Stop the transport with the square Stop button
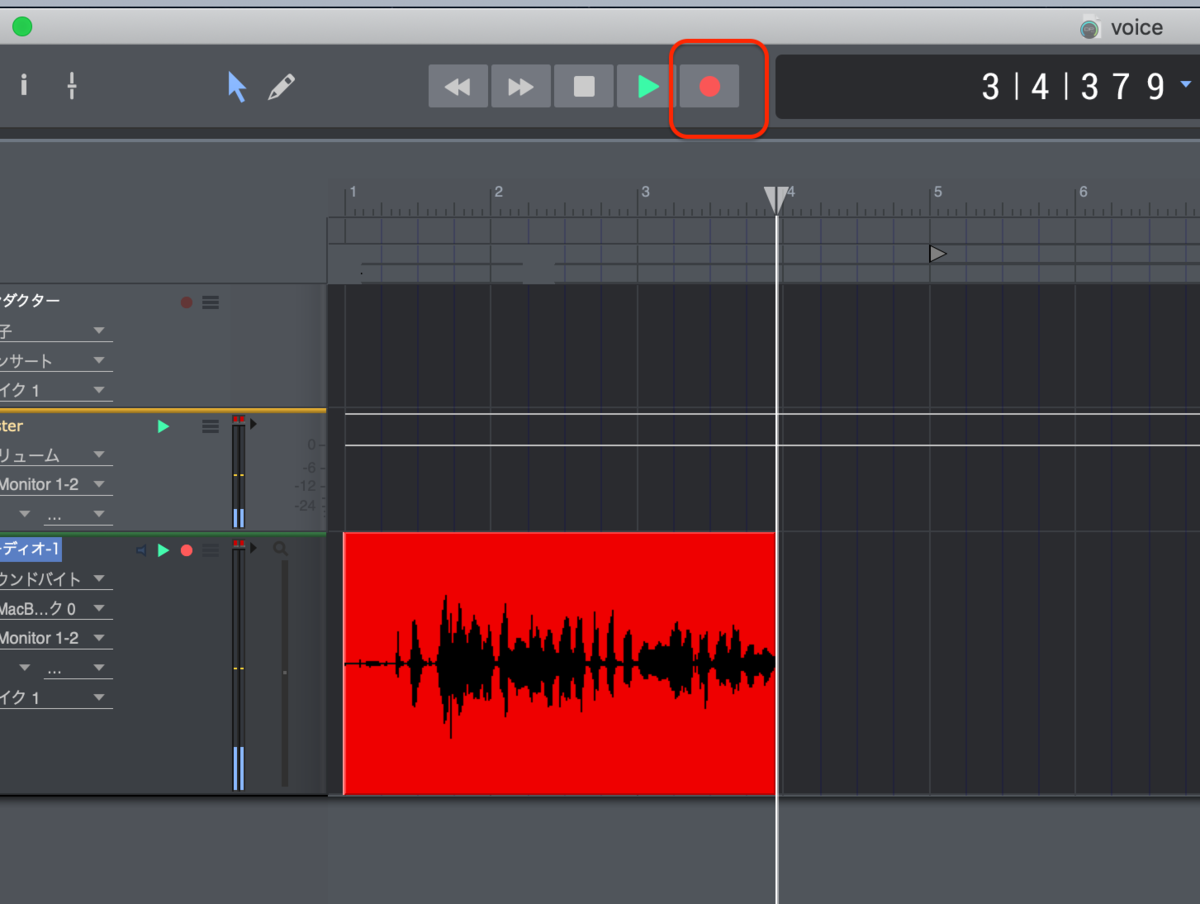 [584, 86]
